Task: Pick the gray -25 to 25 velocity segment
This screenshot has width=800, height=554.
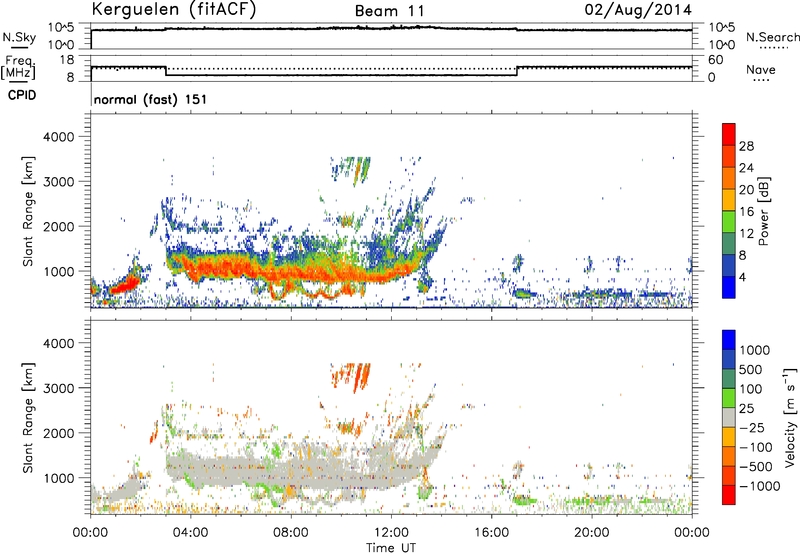Action: tap(729, 417)
